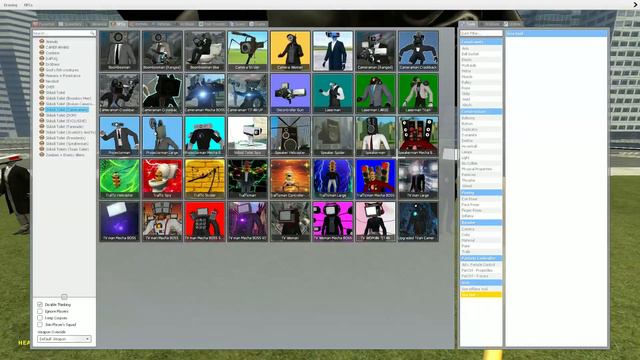Check the Join Player's Squad option
This screenshot has height=360, width=640.
(40, 324)
